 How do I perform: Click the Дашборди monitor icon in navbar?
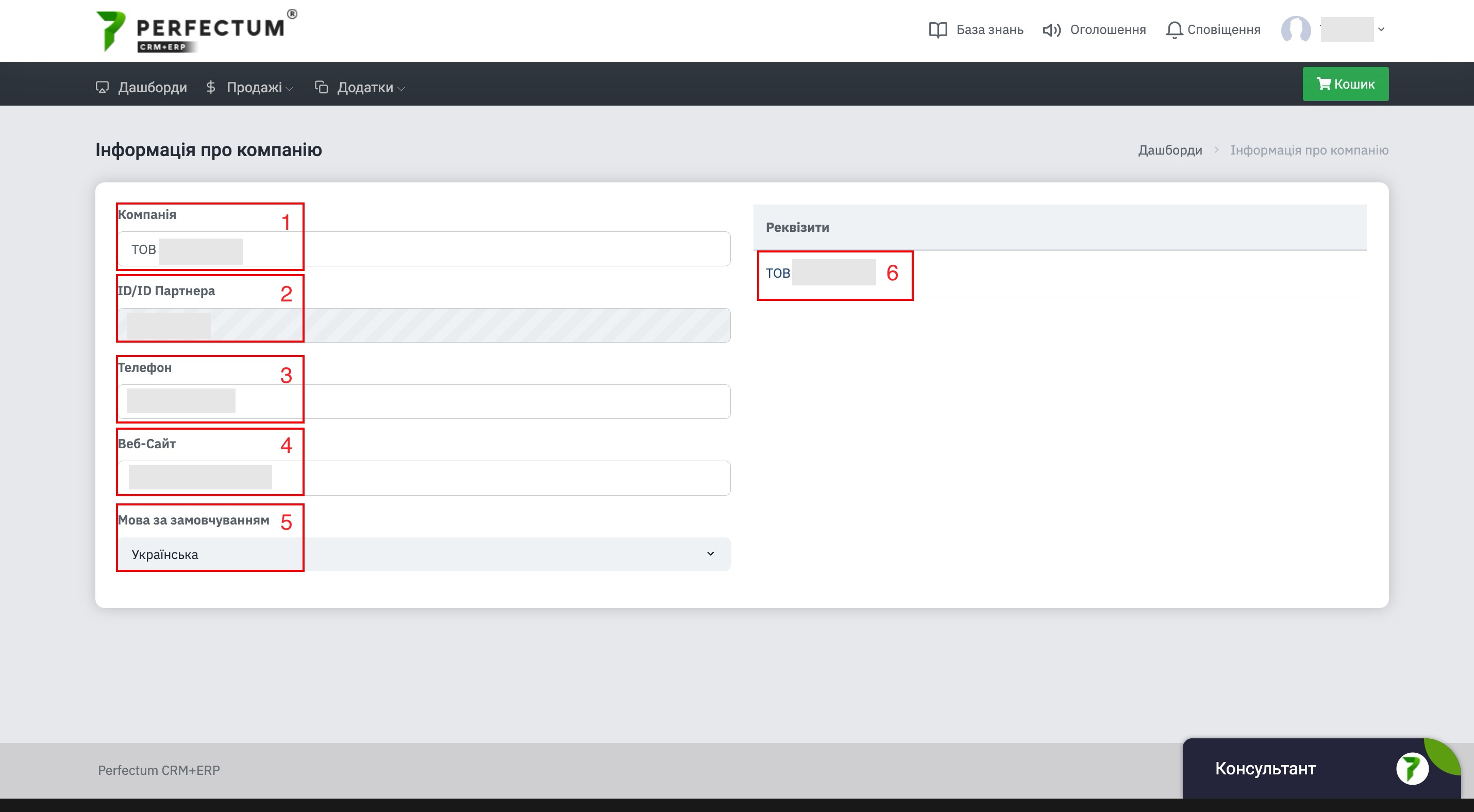click(x=102, y=87)
